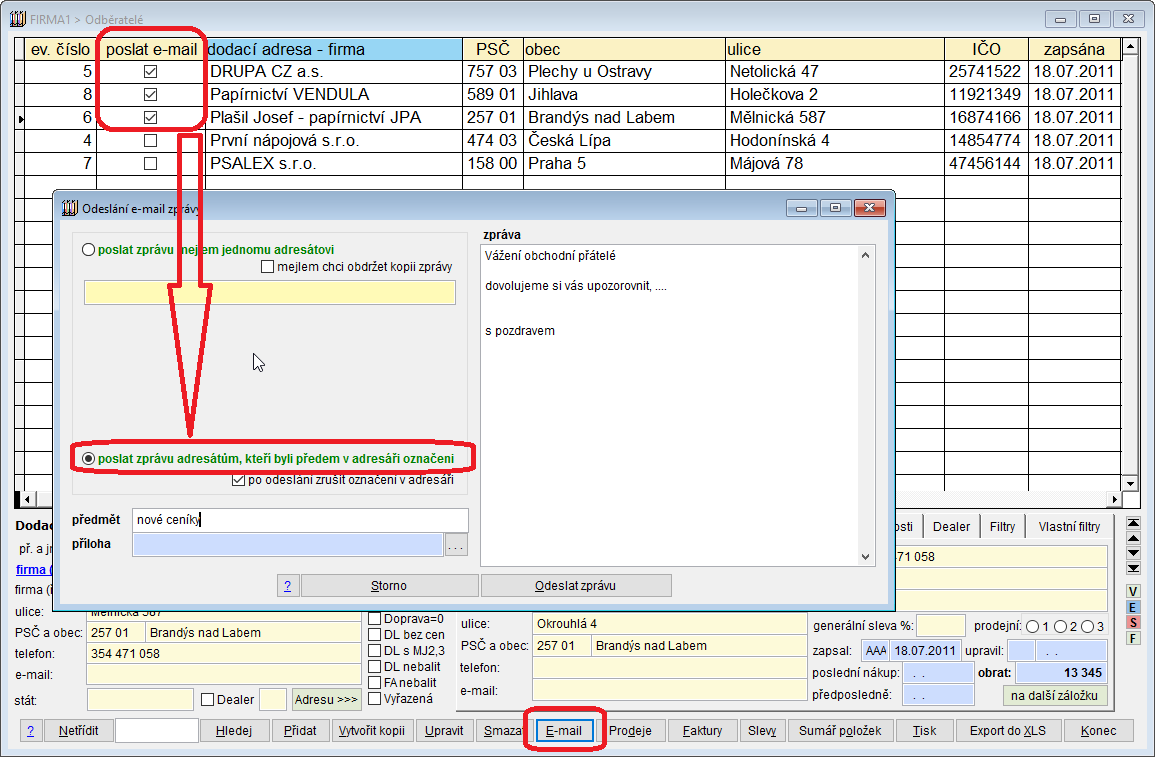This screenshot has height=757, width=1155.
Task: Click 'na další záložku' button
Action: tap(1054, 695)
